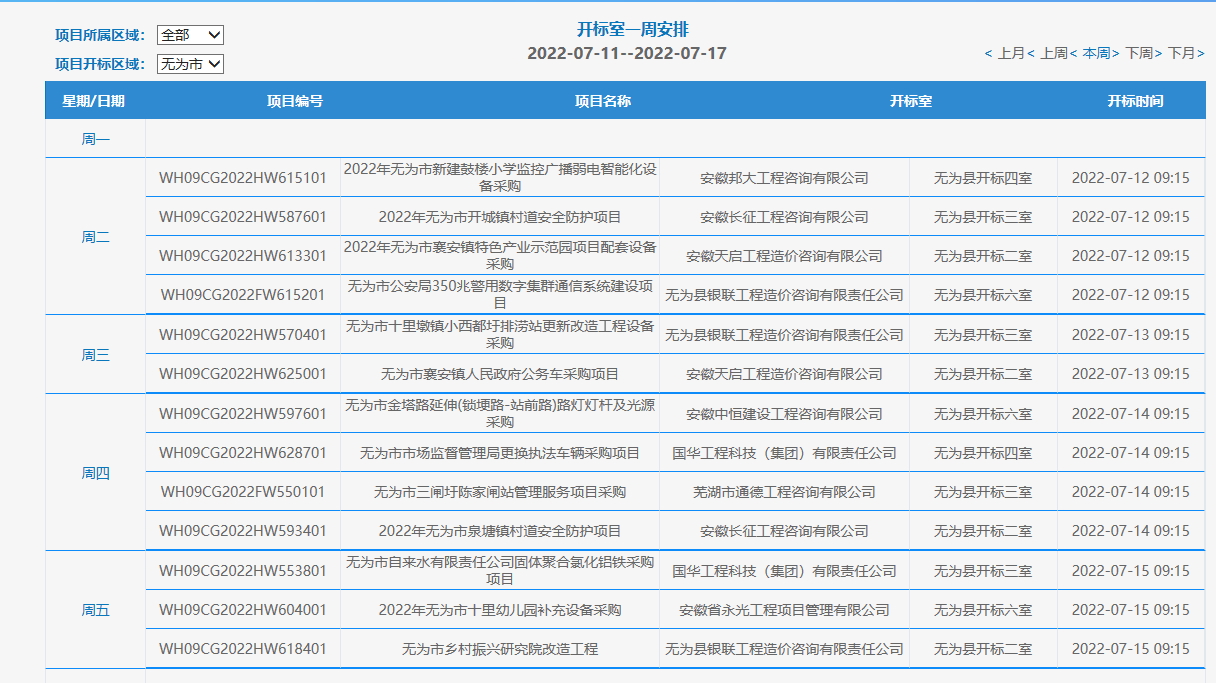Image resolution: width=1216 pixels, height=683 pixels.
Task: Click project number WH09CG2022HW615101
Action: click(243, 178)
